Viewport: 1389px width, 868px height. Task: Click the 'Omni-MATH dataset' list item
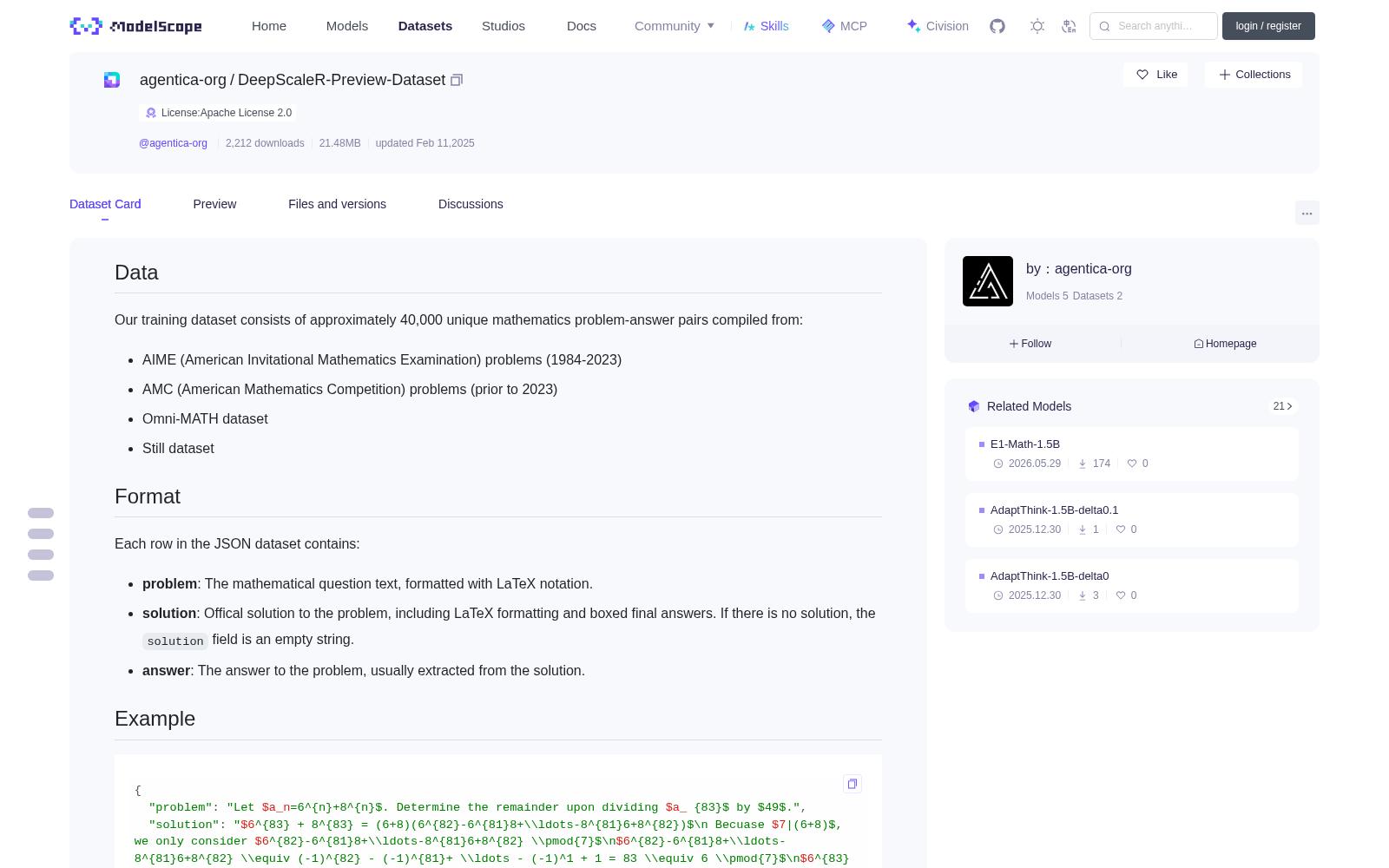coord(205,419)
